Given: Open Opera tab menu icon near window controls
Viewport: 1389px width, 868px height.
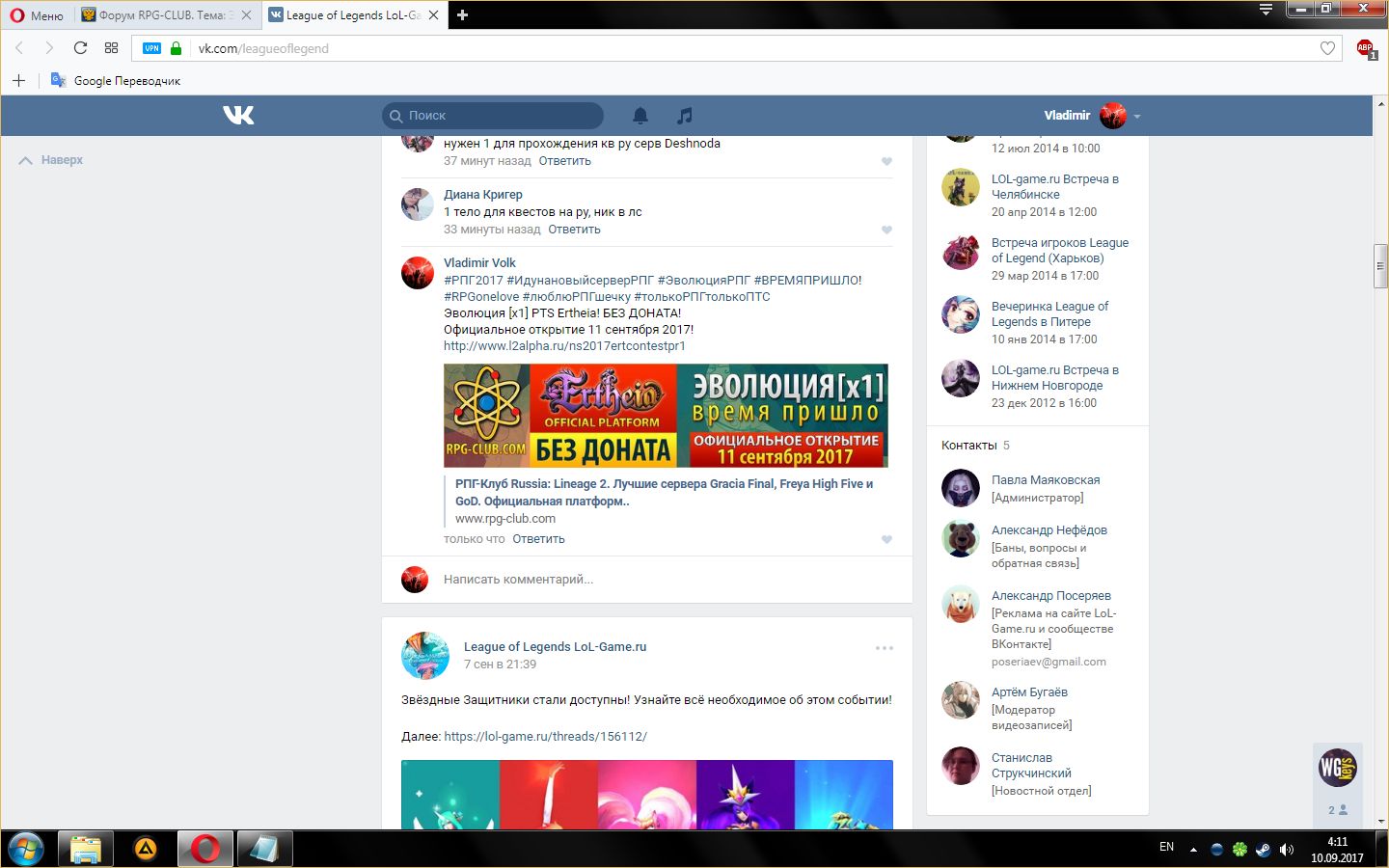Looking at the screenshot, I should 1266,10.
